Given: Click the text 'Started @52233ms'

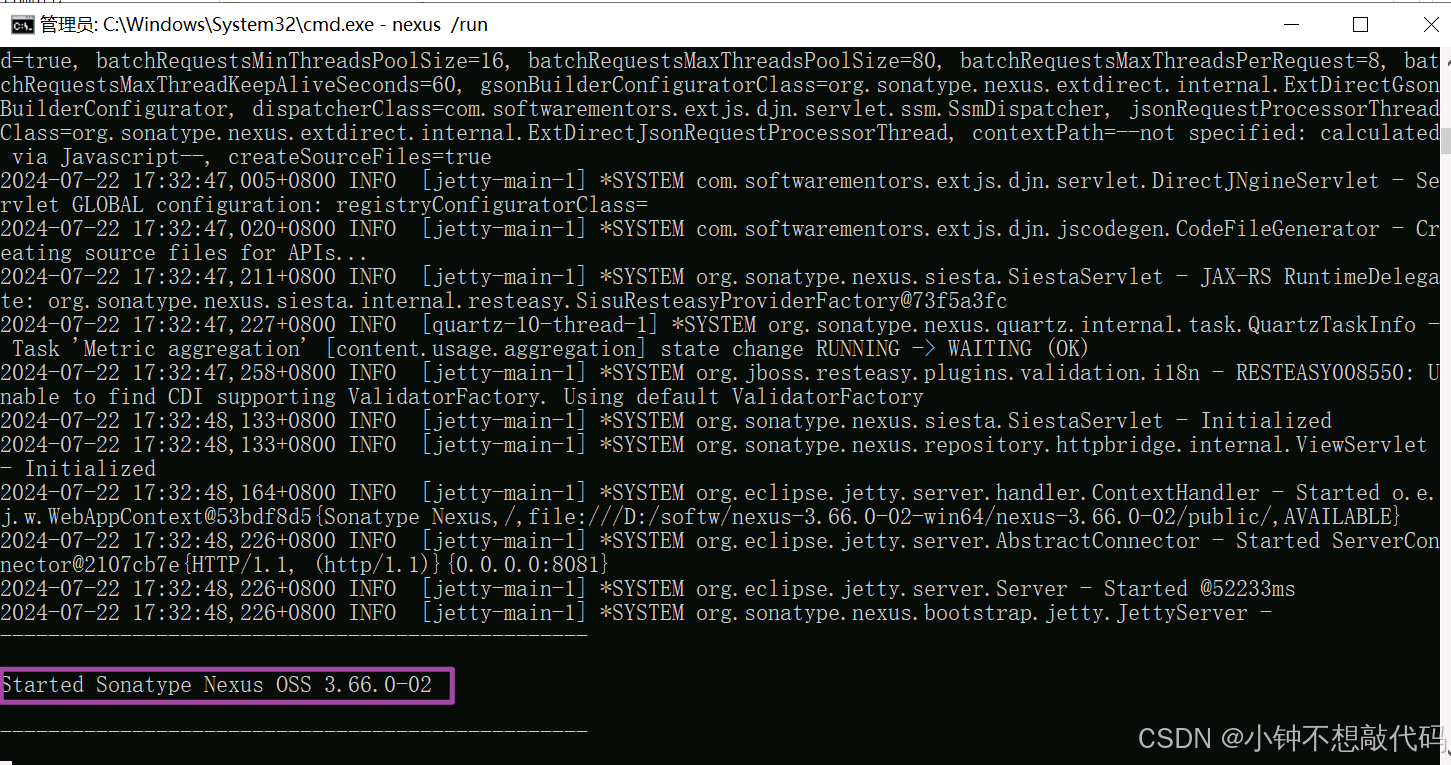Looking at the screenshot, I should pos(1199,589).
